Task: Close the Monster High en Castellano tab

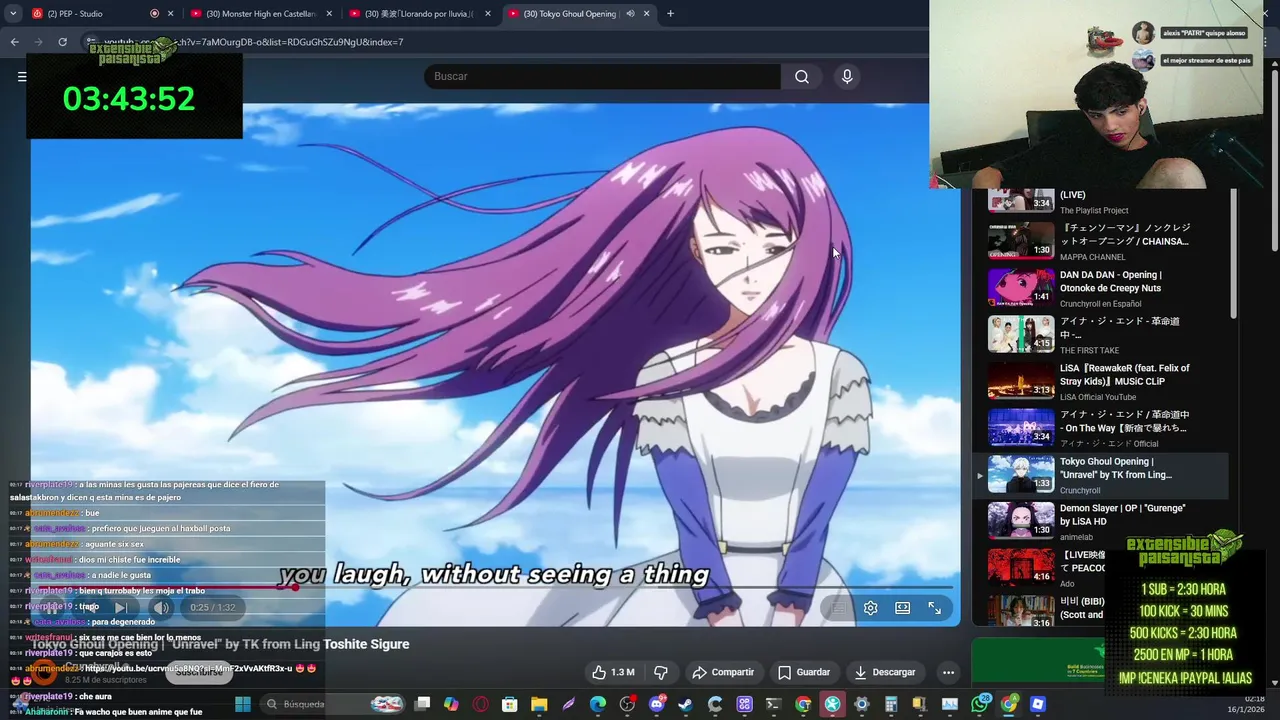Action: coord(329,13)
